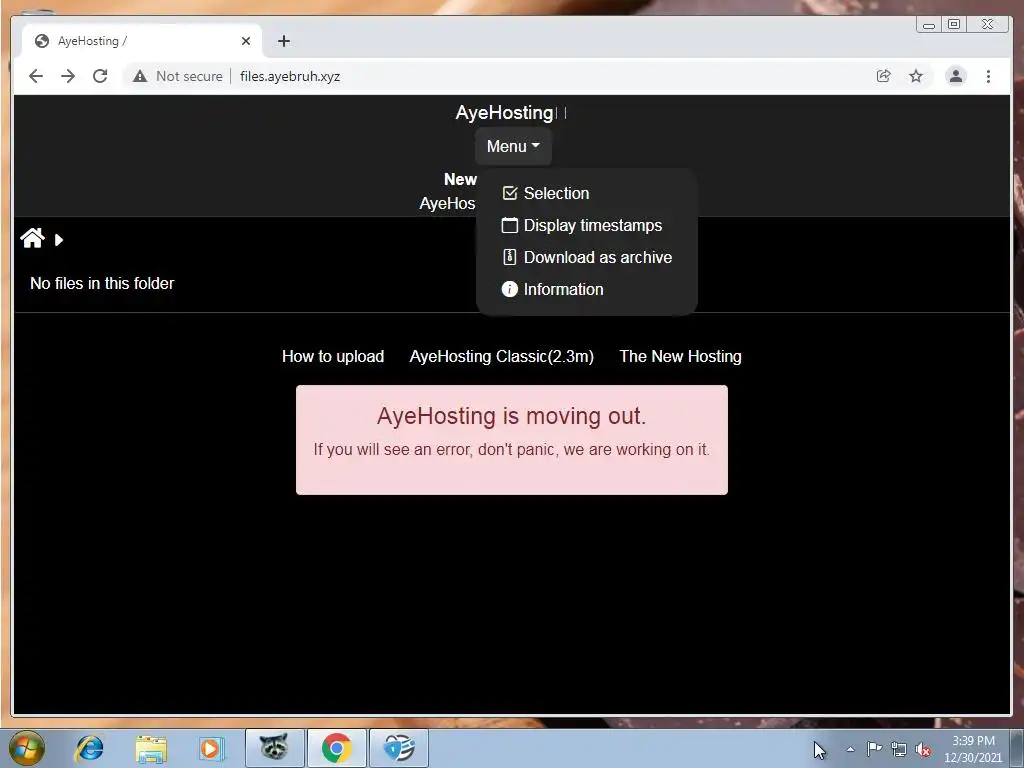Visit AyeHosting Classic(2.3m) link
1024x768 pixels.
tap(502, 357)
